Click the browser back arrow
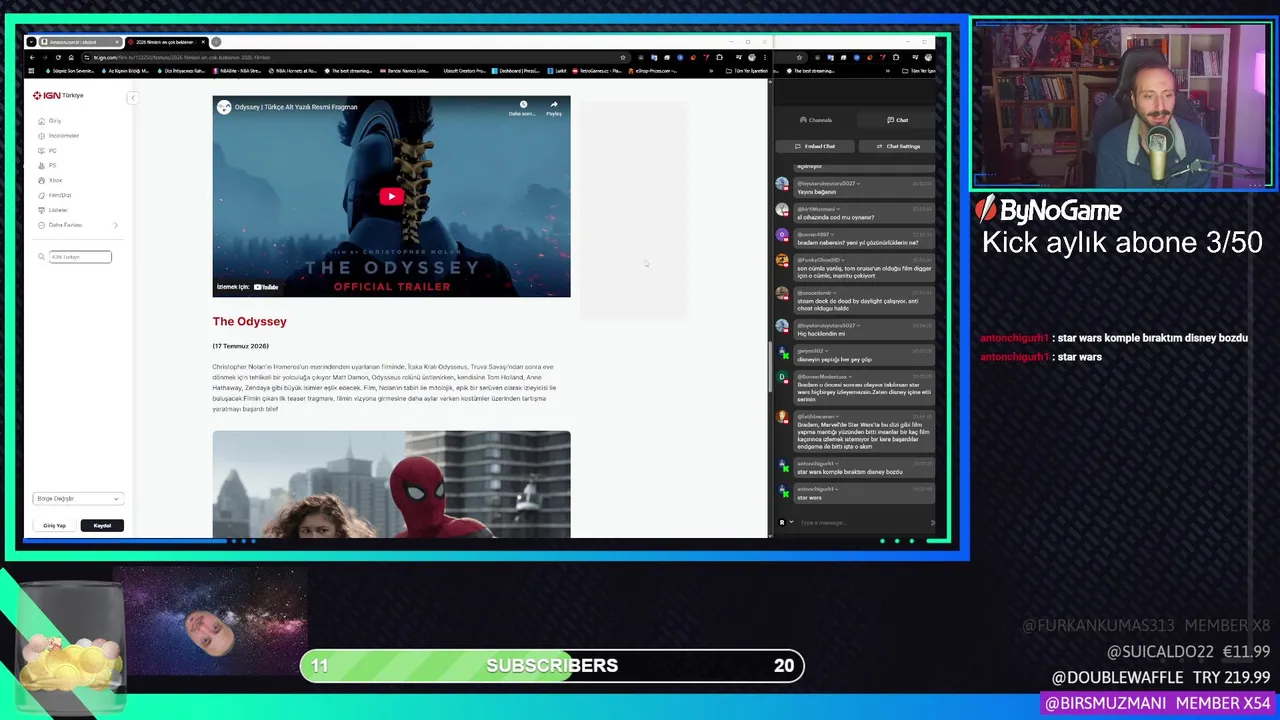Image resolution: width=1280 pixels, height=720 pixels. (32, 58)
